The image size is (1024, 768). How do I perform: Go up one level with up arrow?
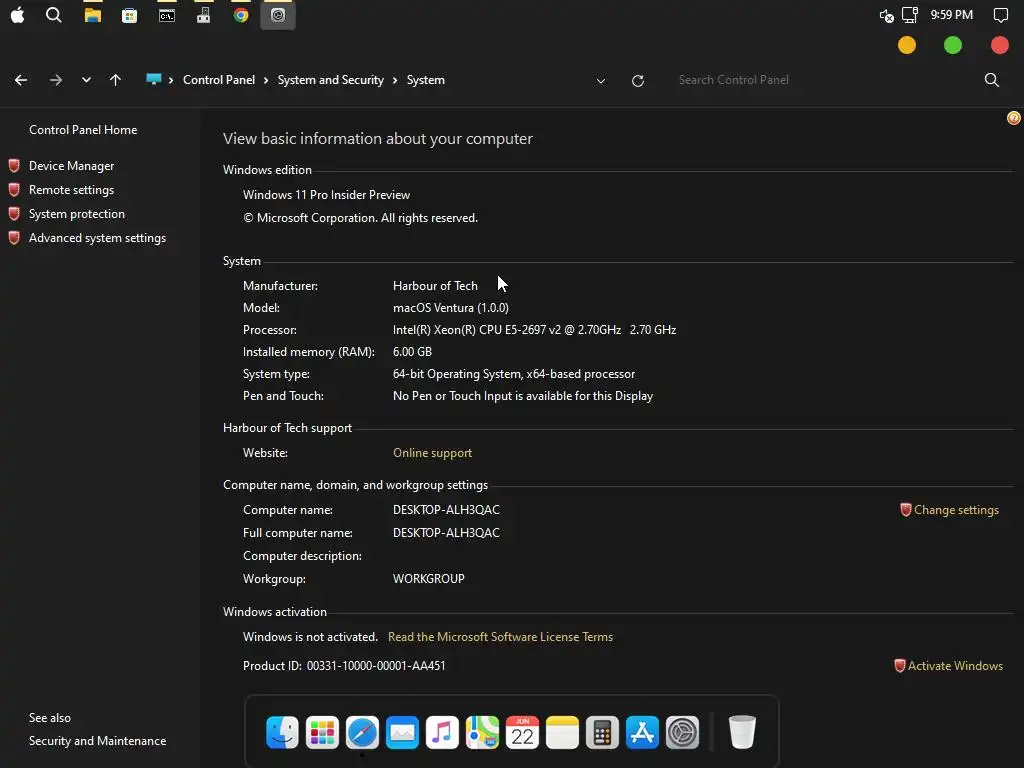[x=116, y=80]
